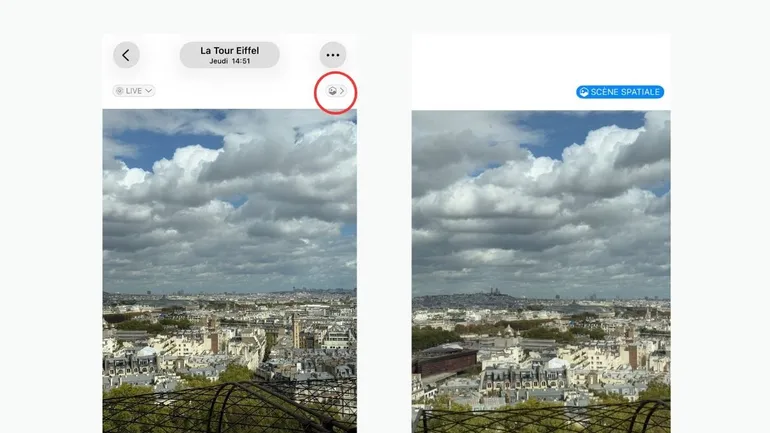This screenshot has height=433, width=770.
Task: Select the 'Jeudi 14:51' date text
Action: click(230, 61)
